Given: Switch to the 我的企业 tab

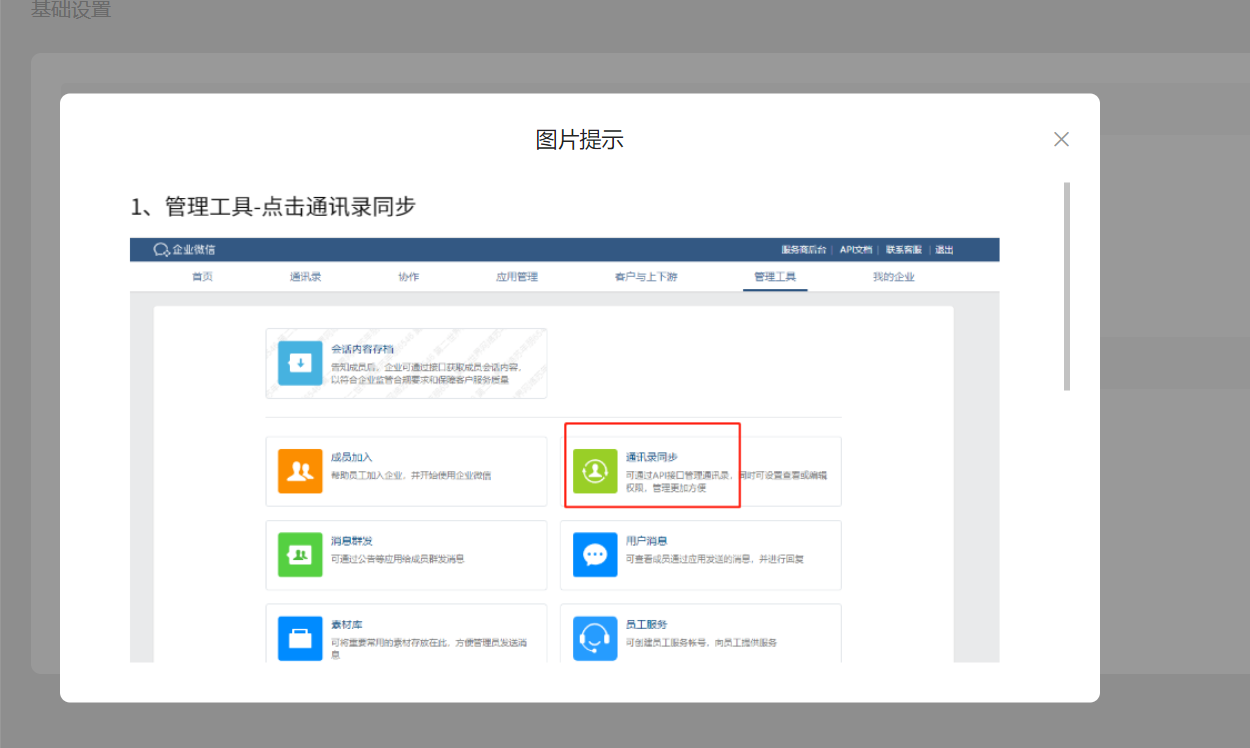Looking at the screenshot, I should pos(893,277).
